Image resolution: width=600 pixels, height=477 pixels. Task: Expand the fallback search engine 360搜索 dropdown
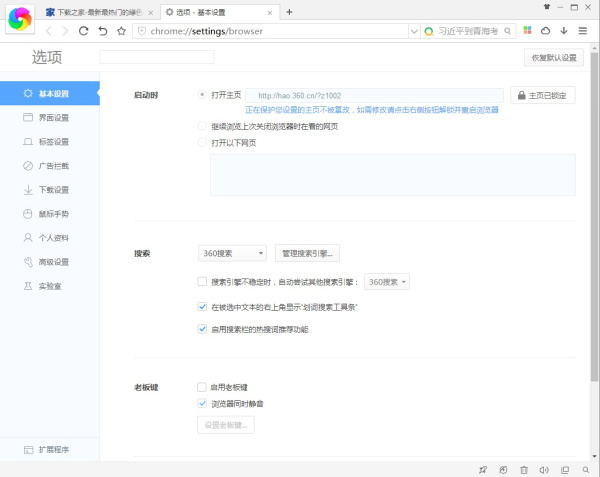pos(387,283)
